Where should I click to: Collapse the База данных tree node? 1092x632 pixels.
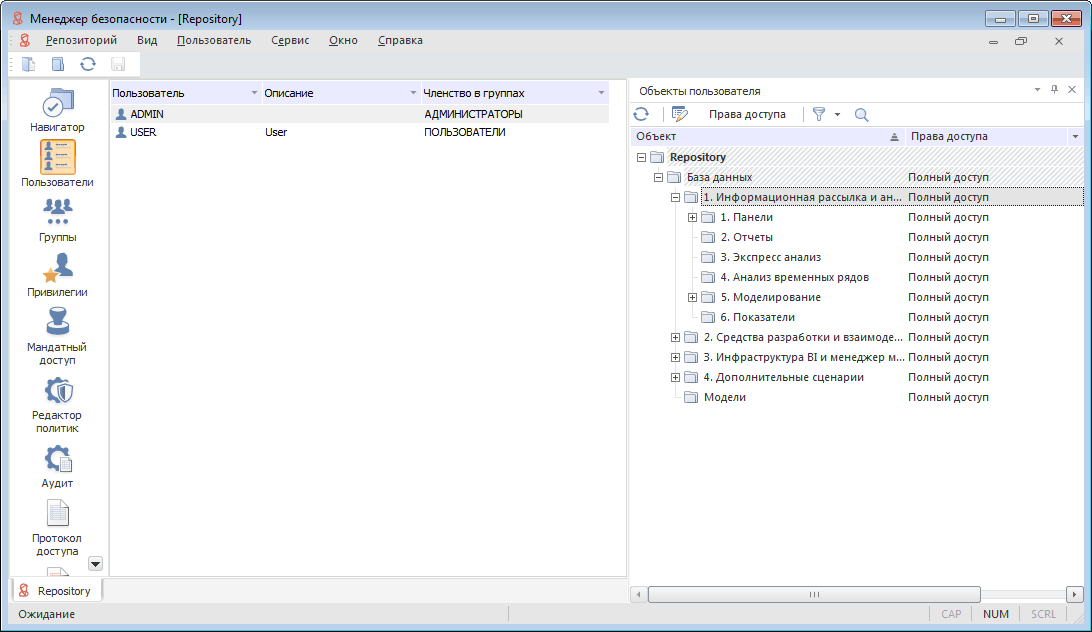658,177
